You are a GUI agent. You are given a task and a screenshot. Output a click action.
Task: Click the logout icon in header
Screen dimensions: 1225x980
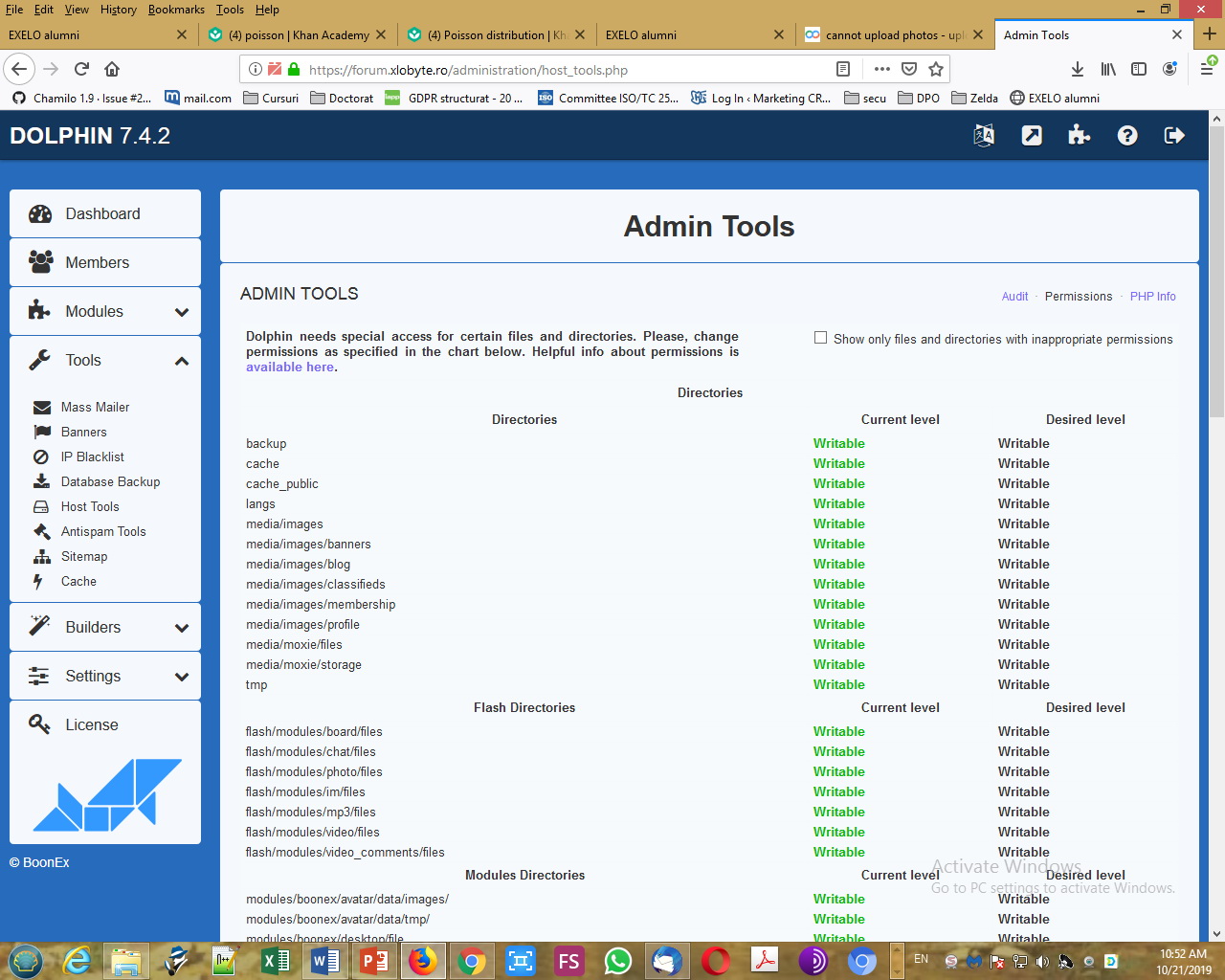point(1174,136)
